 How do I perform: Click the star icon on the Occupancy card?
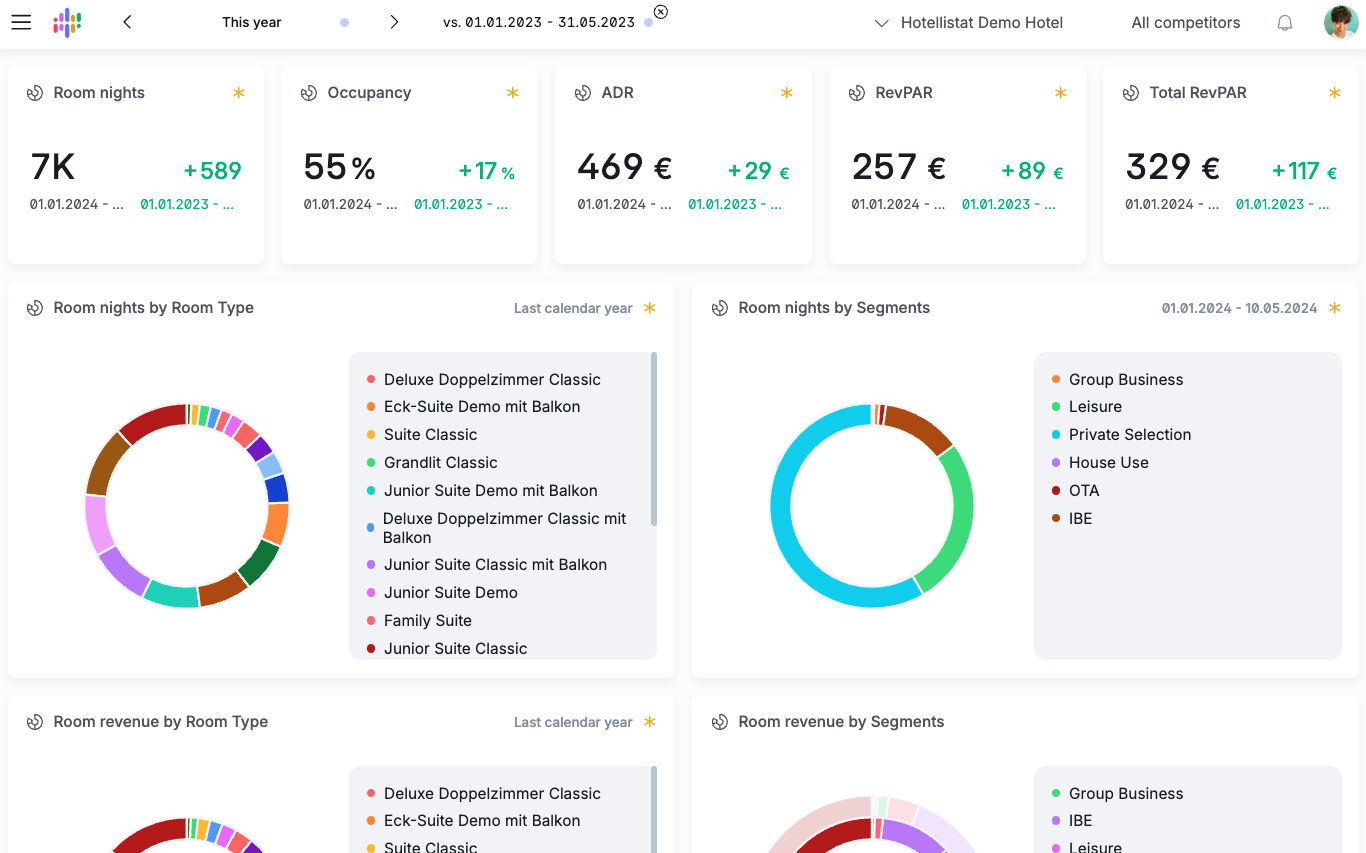512,92
